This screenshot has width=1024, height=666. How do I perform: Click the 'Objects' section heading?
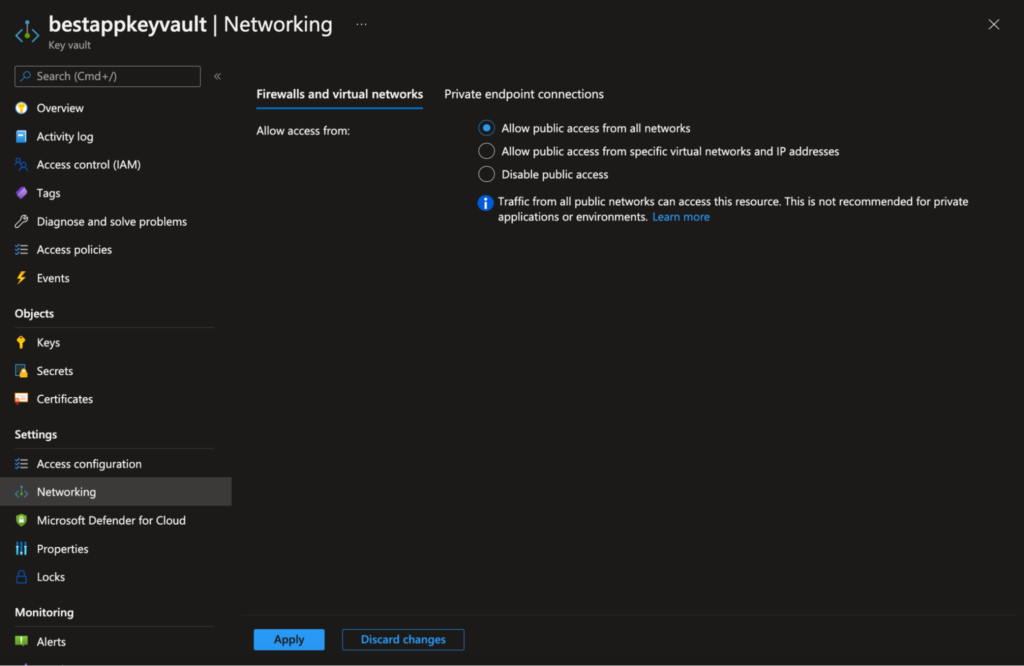click(x=35, y=313)
